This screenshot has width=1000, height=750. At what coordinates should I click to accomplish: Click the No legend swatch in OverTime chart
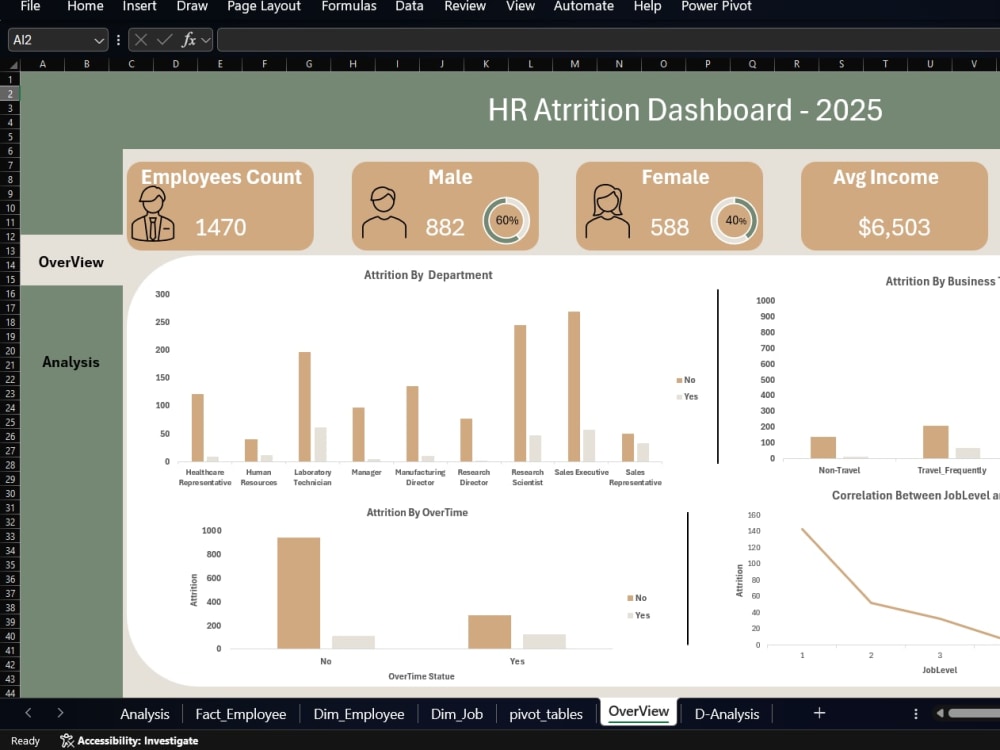click(630, 598)
